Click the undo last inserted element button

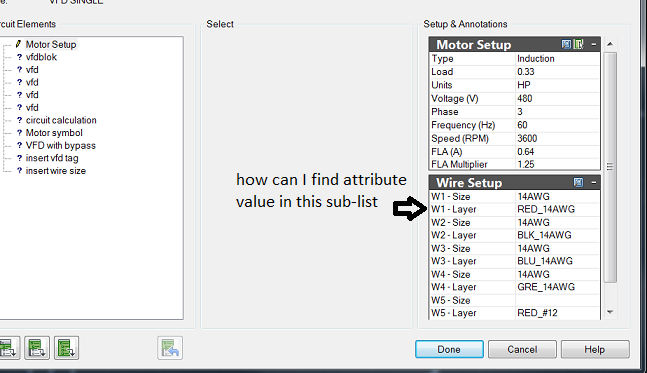click(x=170, y=348)
